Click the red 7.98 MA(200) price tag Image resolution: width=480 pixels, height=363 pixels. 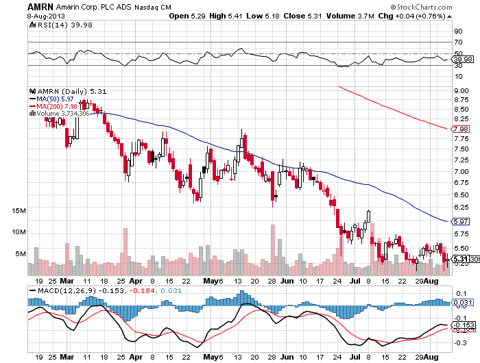460,129
